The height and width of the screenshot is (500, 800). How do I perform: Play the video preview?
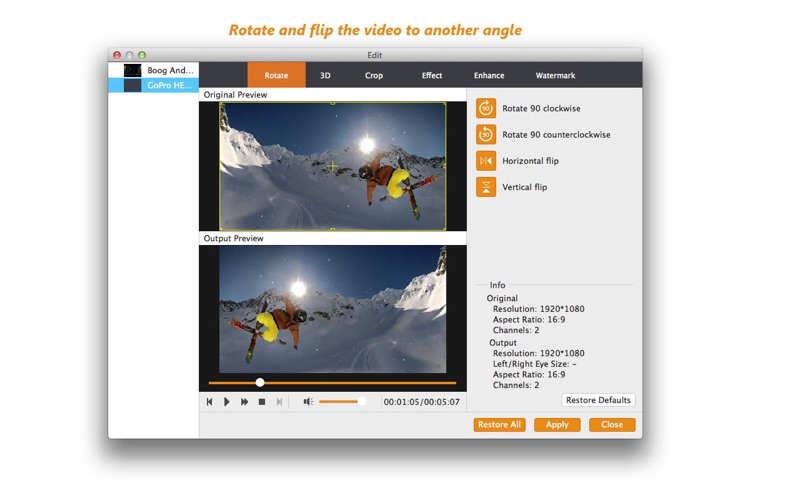coord(227,402)
